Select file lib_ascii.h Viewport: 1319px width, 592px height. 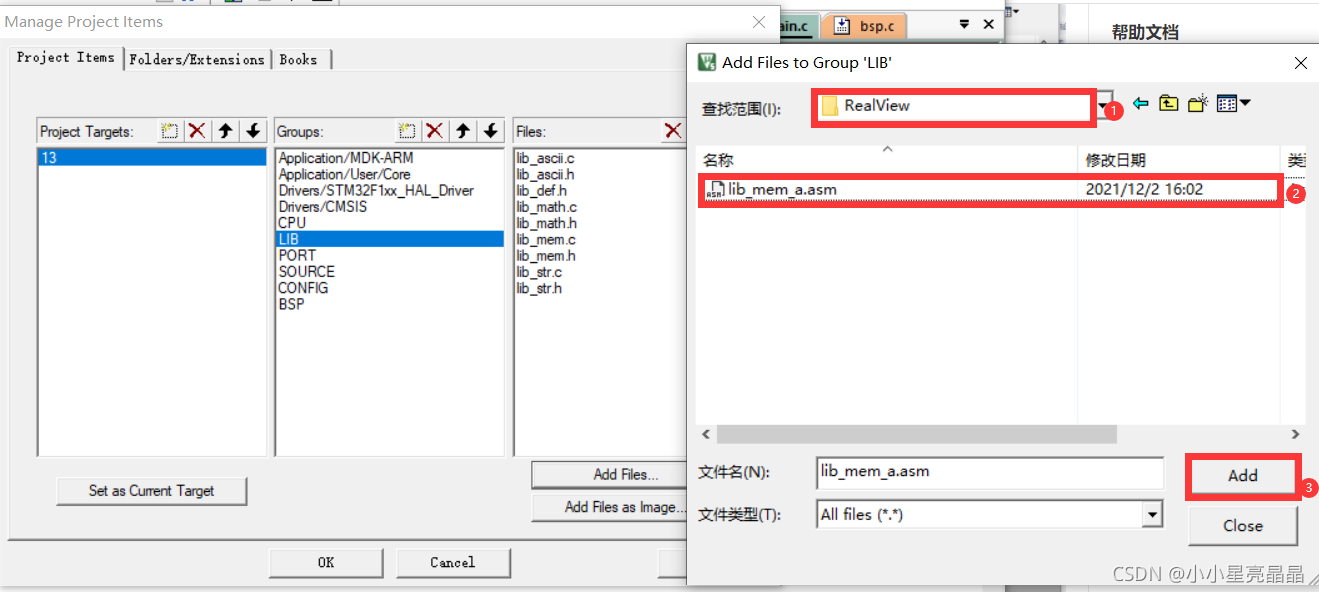[x=545, y=174]
